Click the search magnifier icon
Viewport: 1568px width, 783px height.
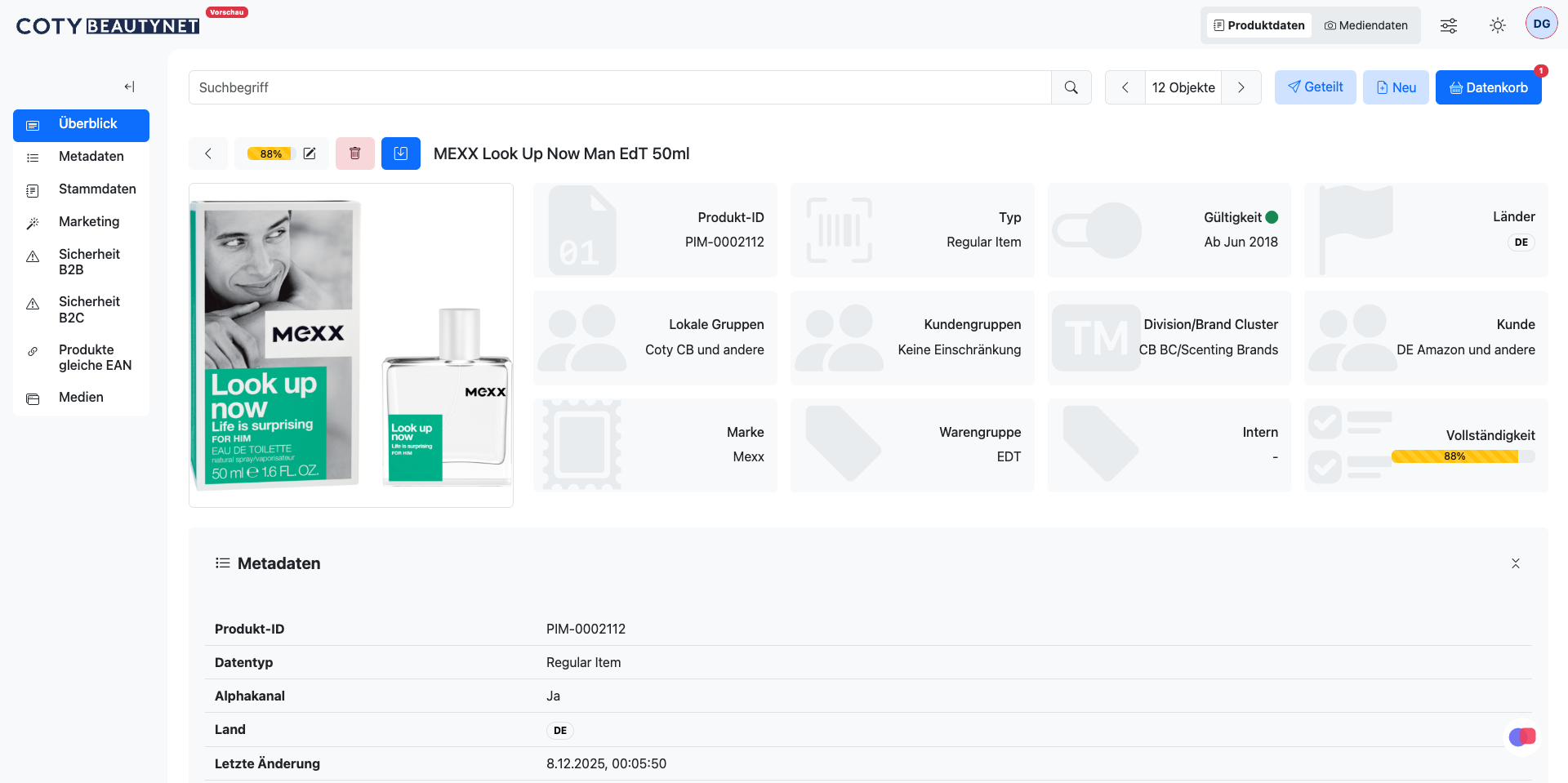coord(1071,87)
